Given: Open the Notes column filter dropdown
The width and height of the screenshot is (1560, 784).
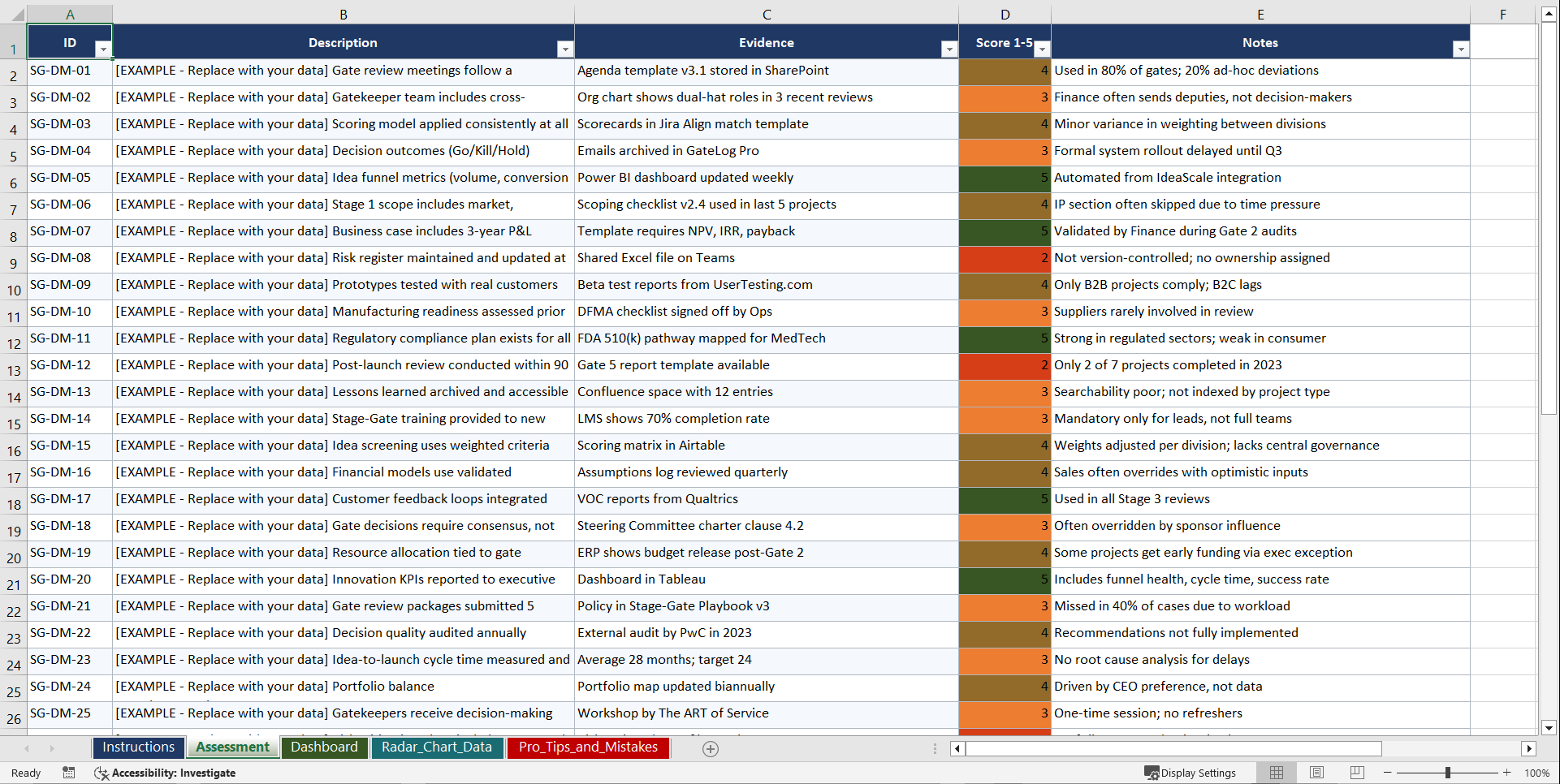Looking at the screenshot, I should 1461,50.
